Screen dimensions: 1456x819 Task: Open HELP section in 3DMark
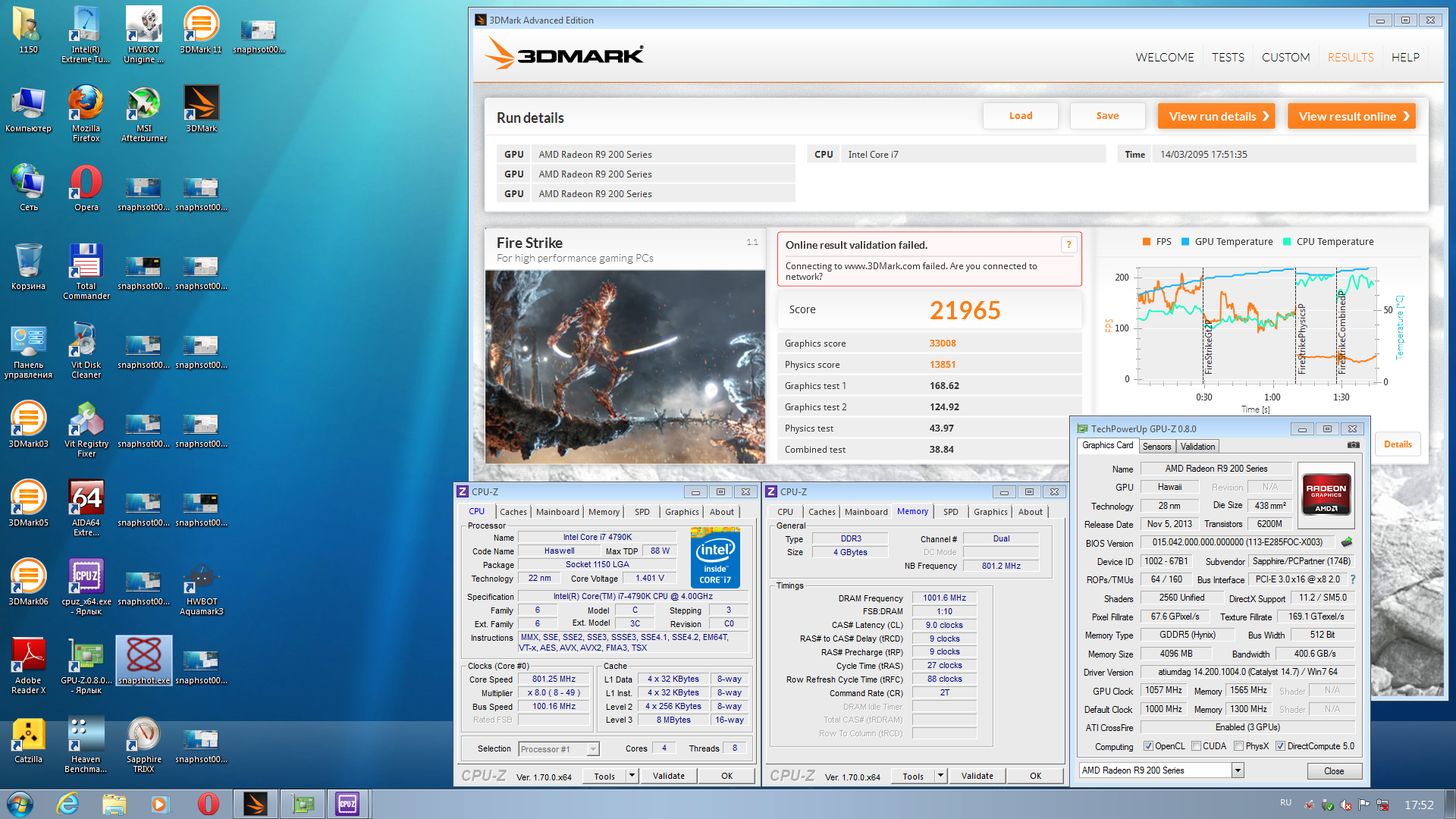click(1405, 58)
